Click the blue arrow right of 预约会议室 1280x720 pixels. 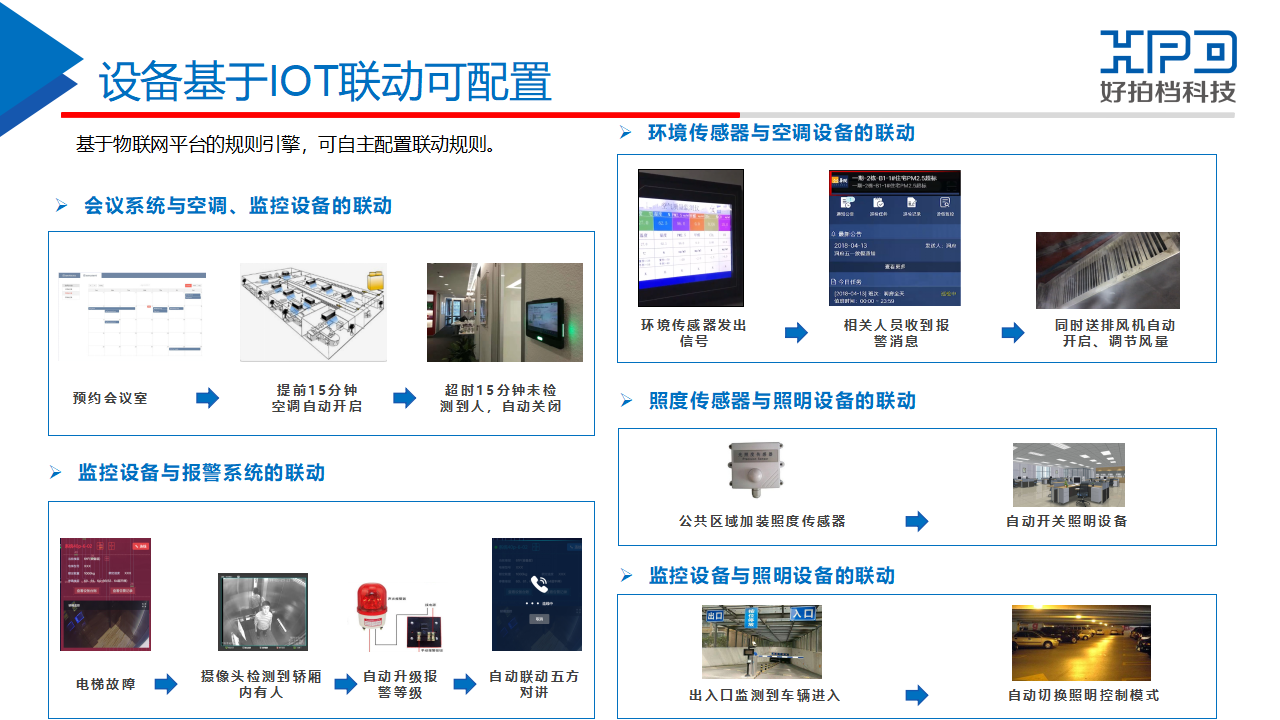coord(207,398)
